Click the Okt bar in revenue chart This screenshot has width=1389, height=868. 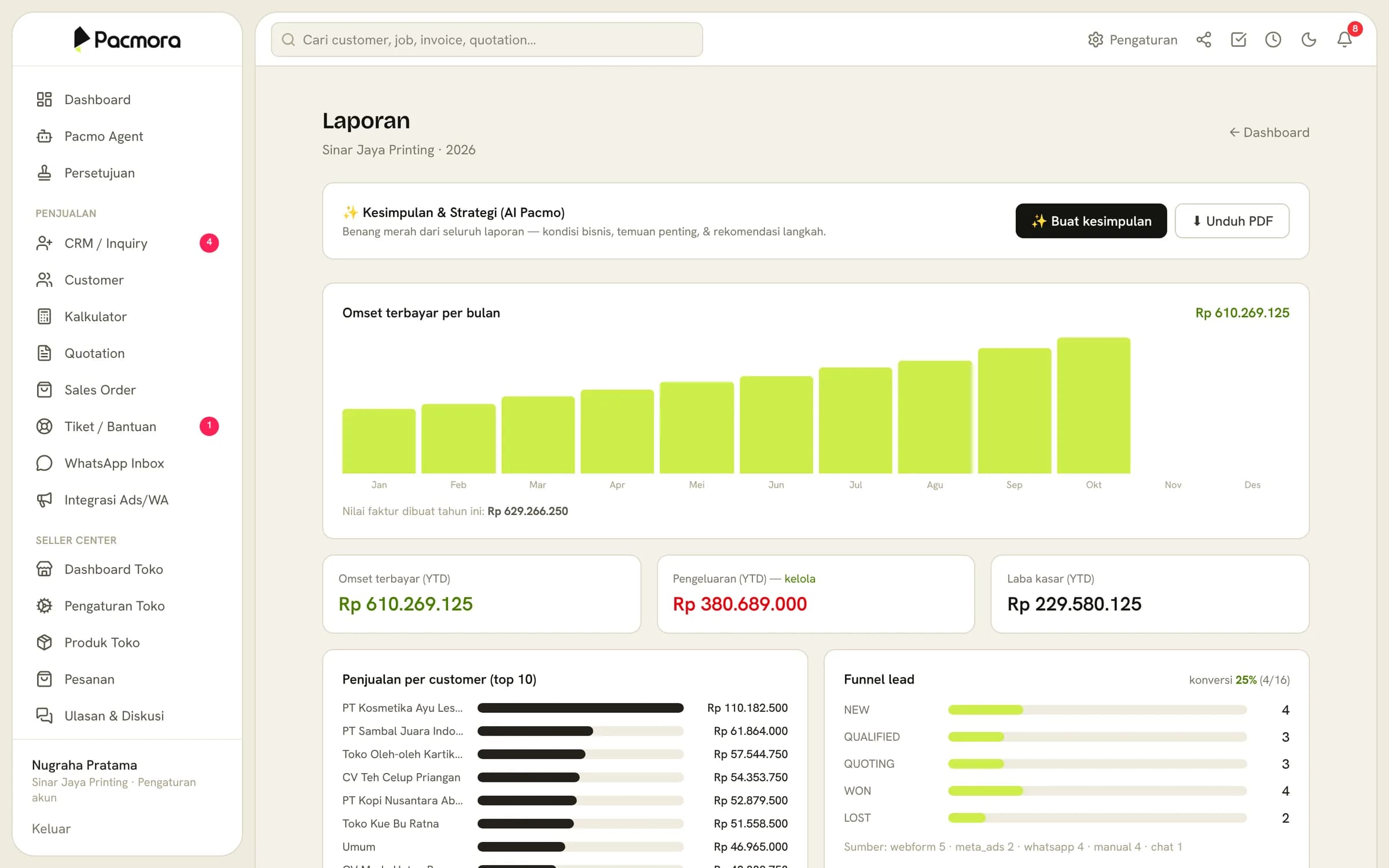tap(1093, 405)
